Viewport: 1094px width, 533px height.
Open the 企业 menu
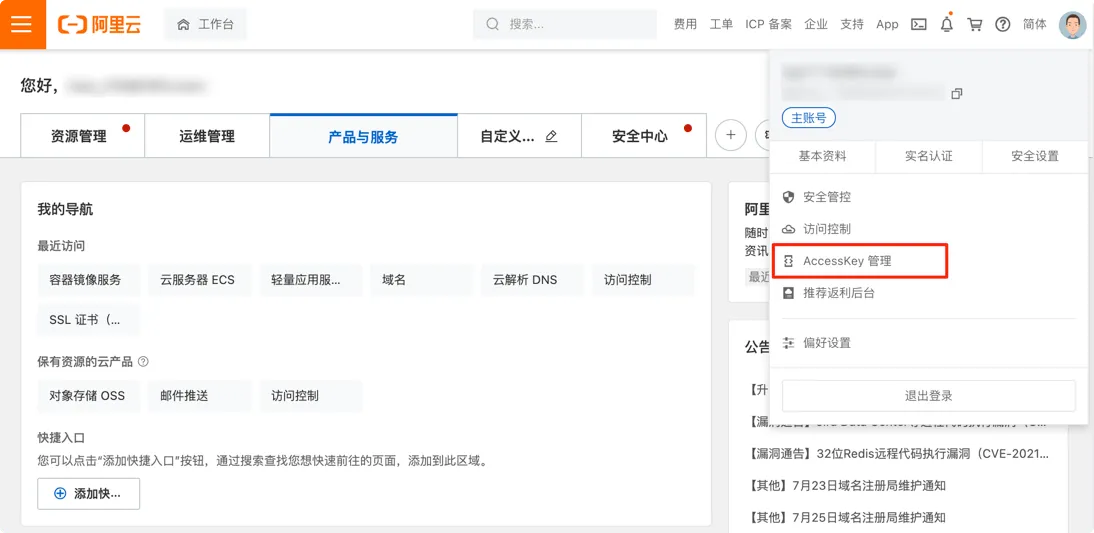point(816,24)
